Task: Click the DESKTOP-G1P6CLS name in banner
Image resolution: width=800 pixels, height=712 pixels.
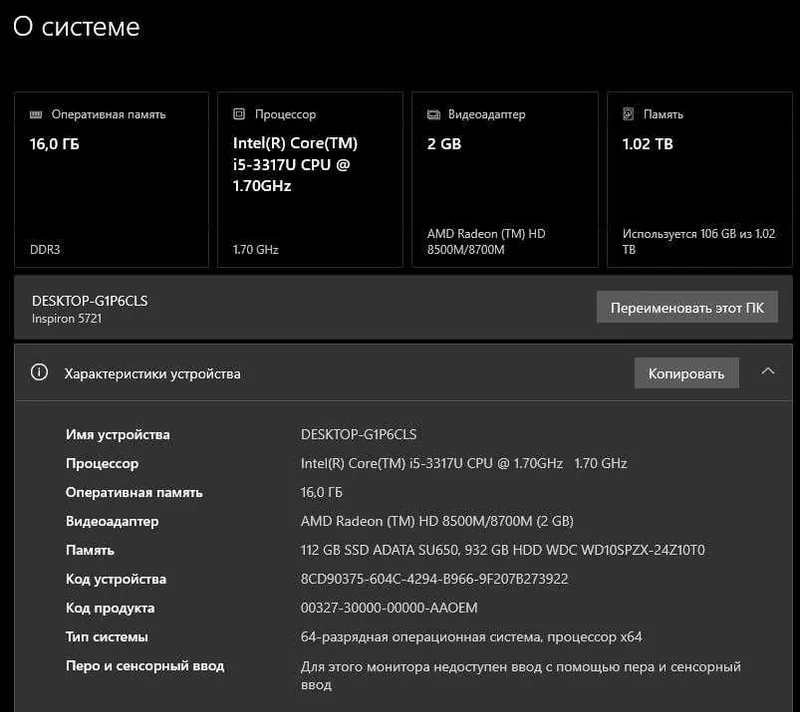Action: click(x=90, y=301)
